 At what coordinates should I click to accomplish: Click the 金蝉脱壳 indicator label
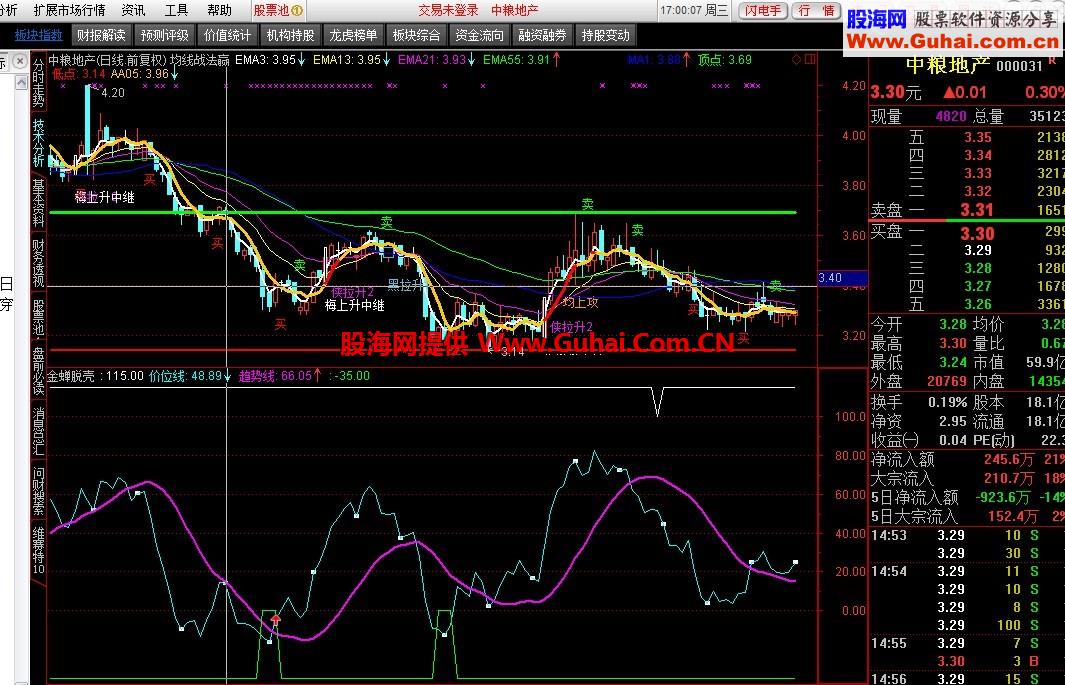coord(71,375)
